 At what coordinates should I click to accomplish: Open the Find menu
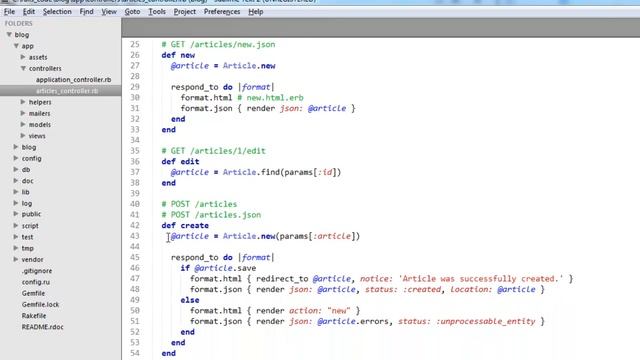(x=86, y=12)
